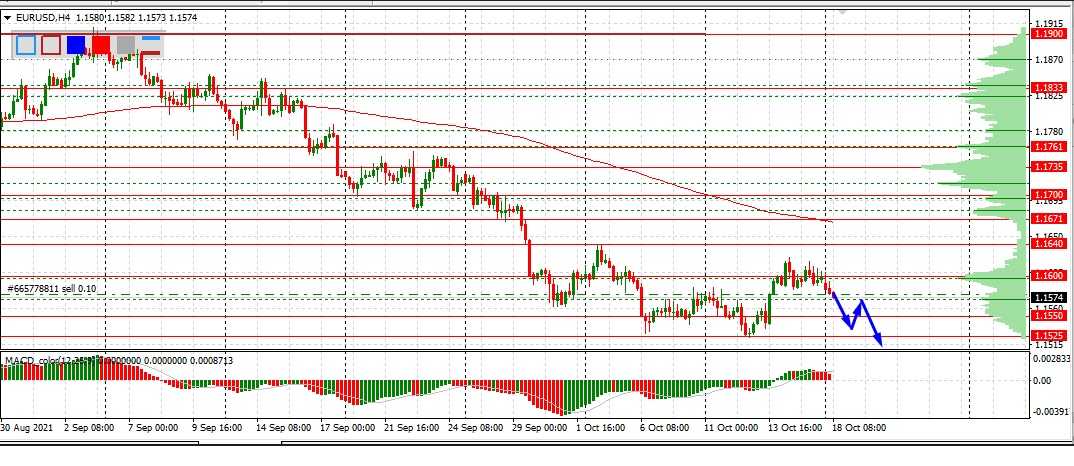Click the dark red outlined rectangle icon
The image size is (1074, 466).
pos(51,45)
